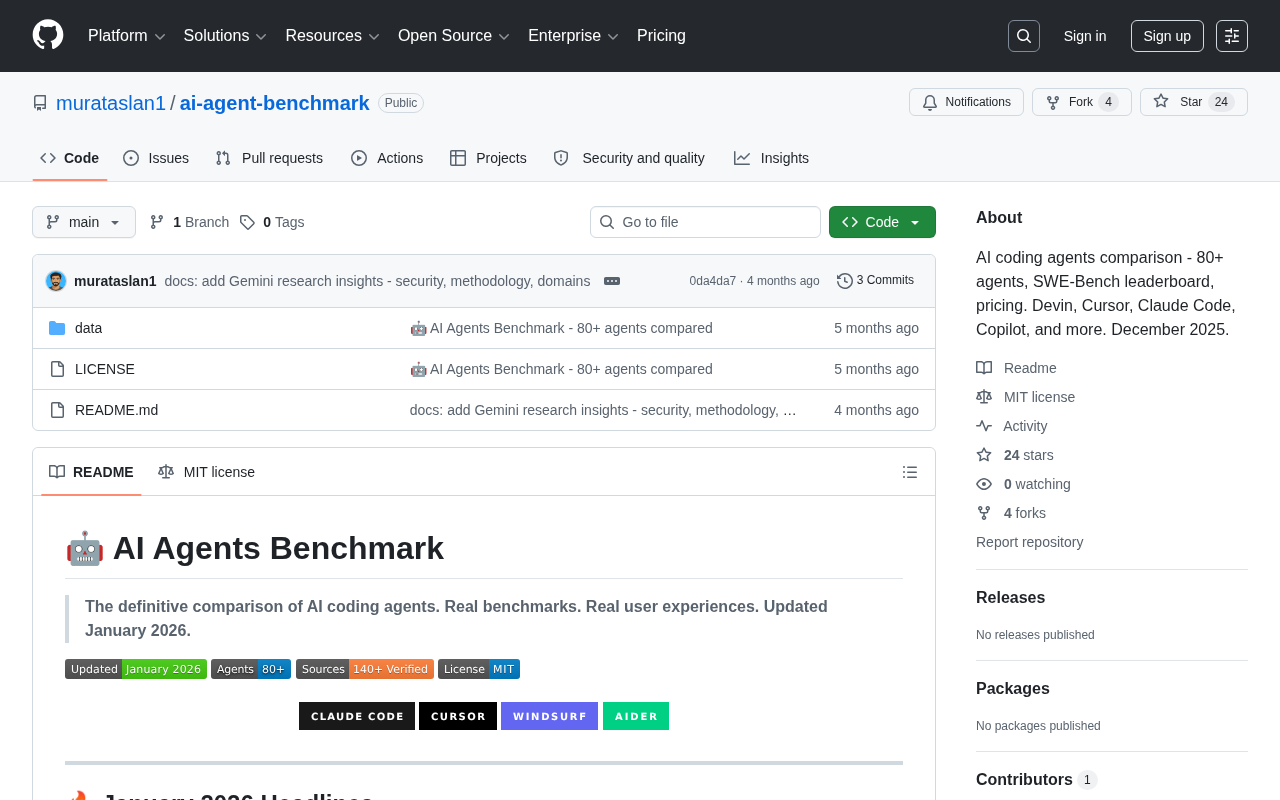Image resolution: width=1280 pixels, height=800 pixels.
Task: Click the License MIT badge
Action: [x=479, y=669]
